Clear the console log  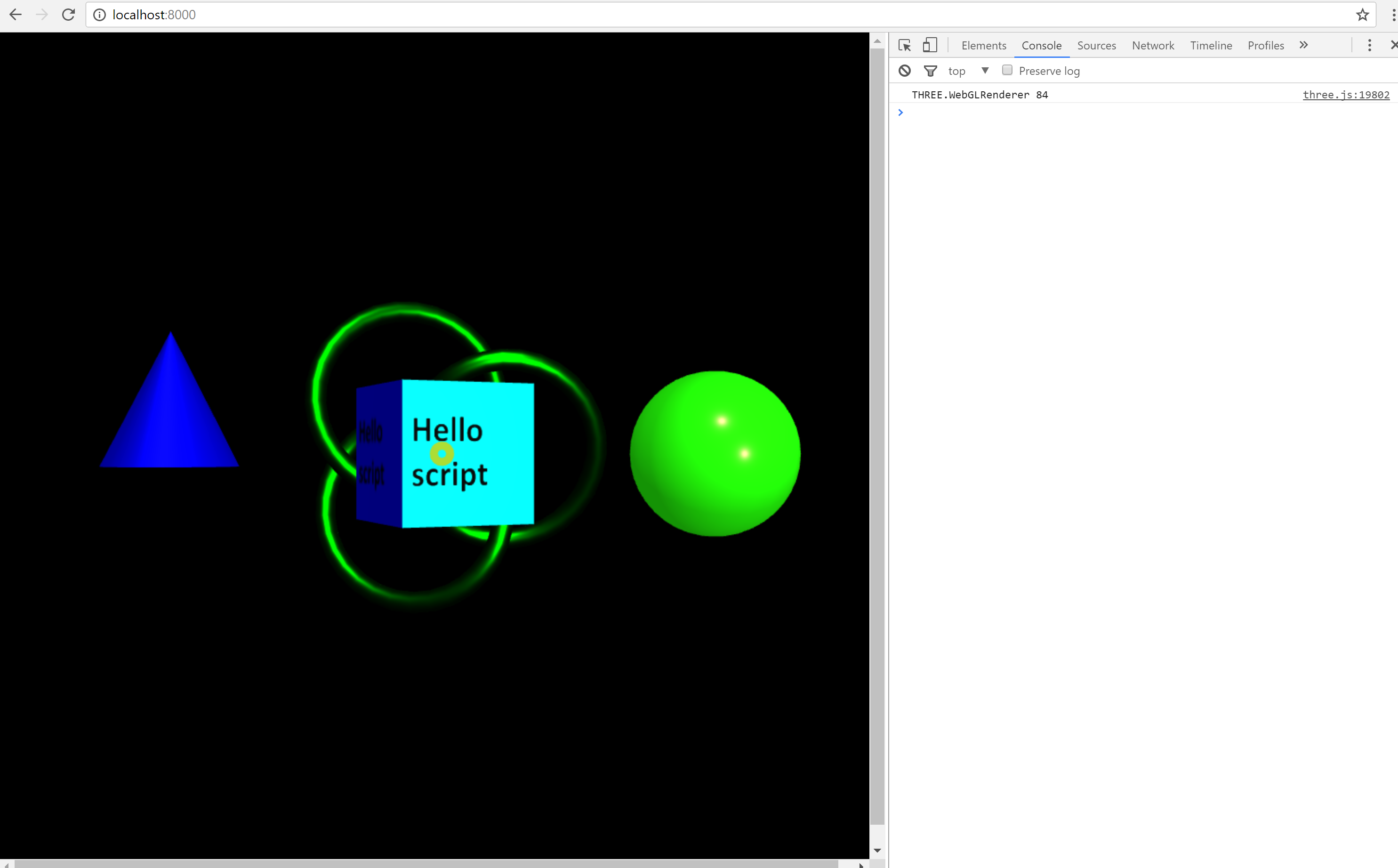click(x=904, y=71)
